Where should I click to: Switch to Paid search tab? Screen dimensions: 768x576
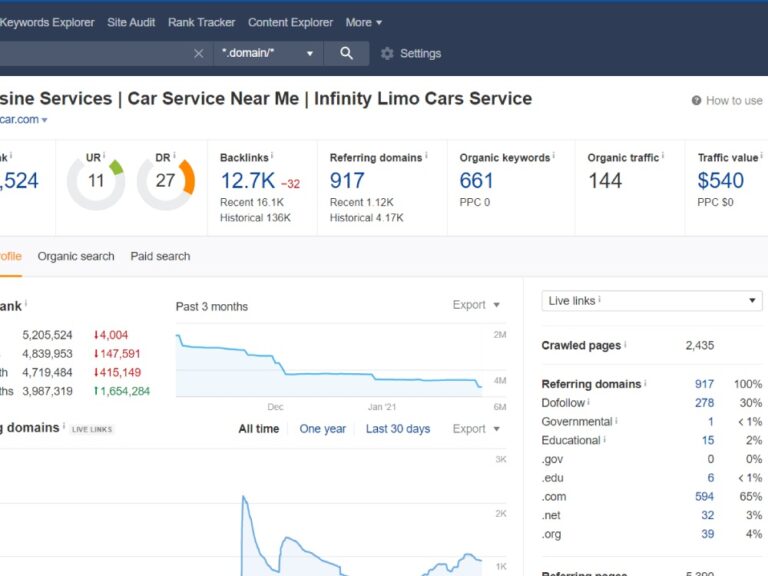pyautogui.click(x=160, y=257)
